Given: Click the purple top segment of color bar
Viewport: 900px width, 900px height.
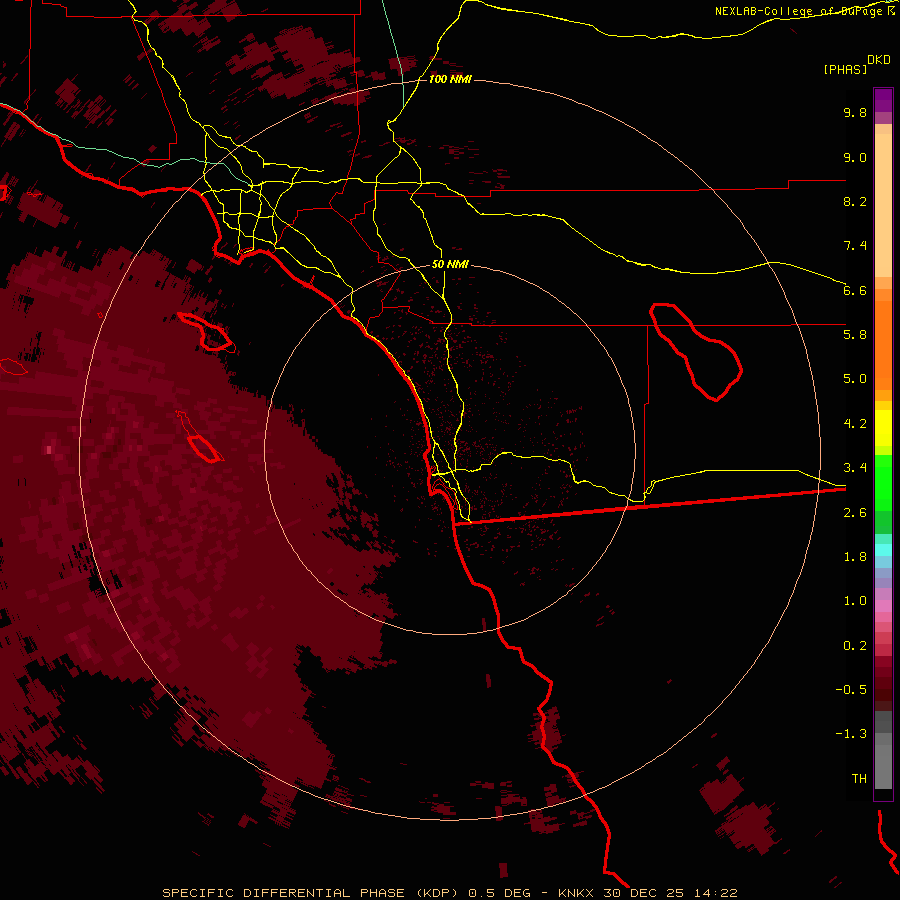Looking at the screenshot, I should pos(883,100).
